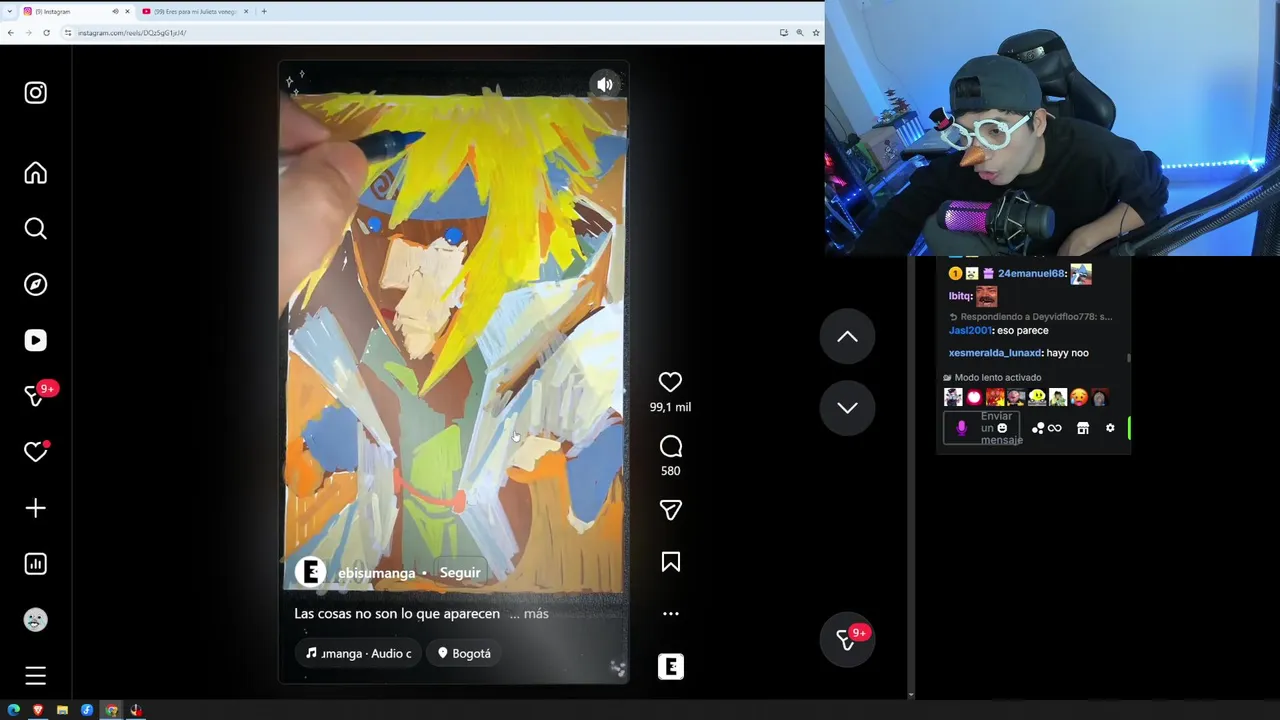Open the three-dot options for the reel

click(x=670, y=614)
